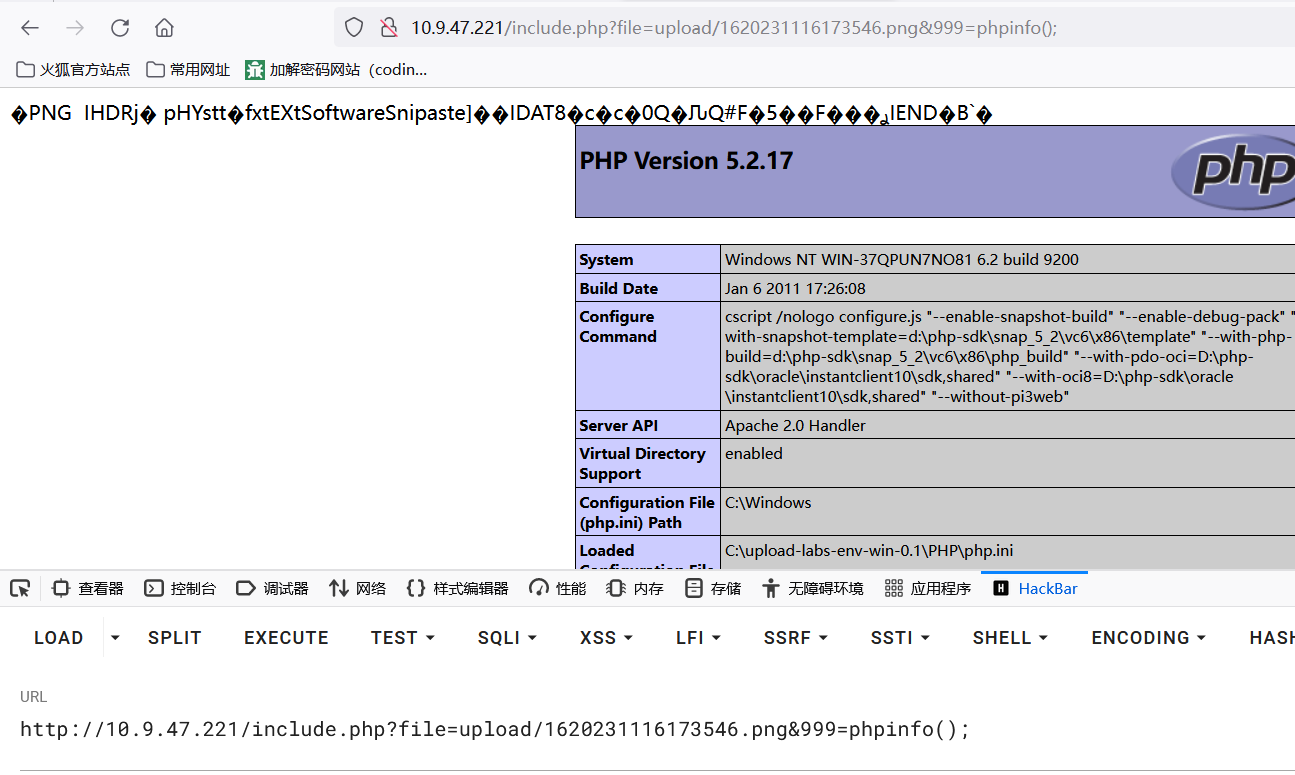
Task: Click the HackBar URL text field
Action: coord(657,729)
